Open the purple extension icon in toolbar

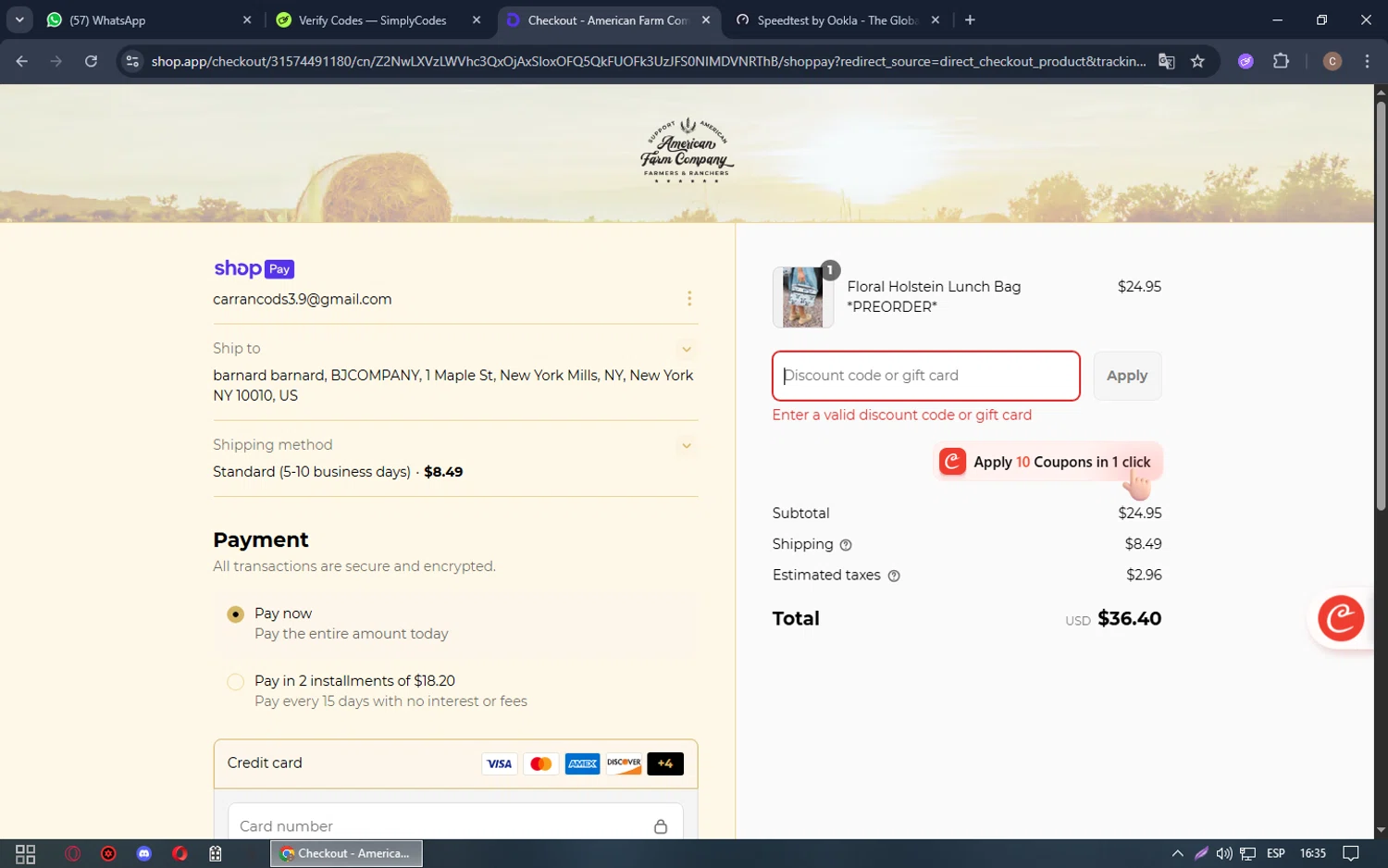tap(1245, 61)
